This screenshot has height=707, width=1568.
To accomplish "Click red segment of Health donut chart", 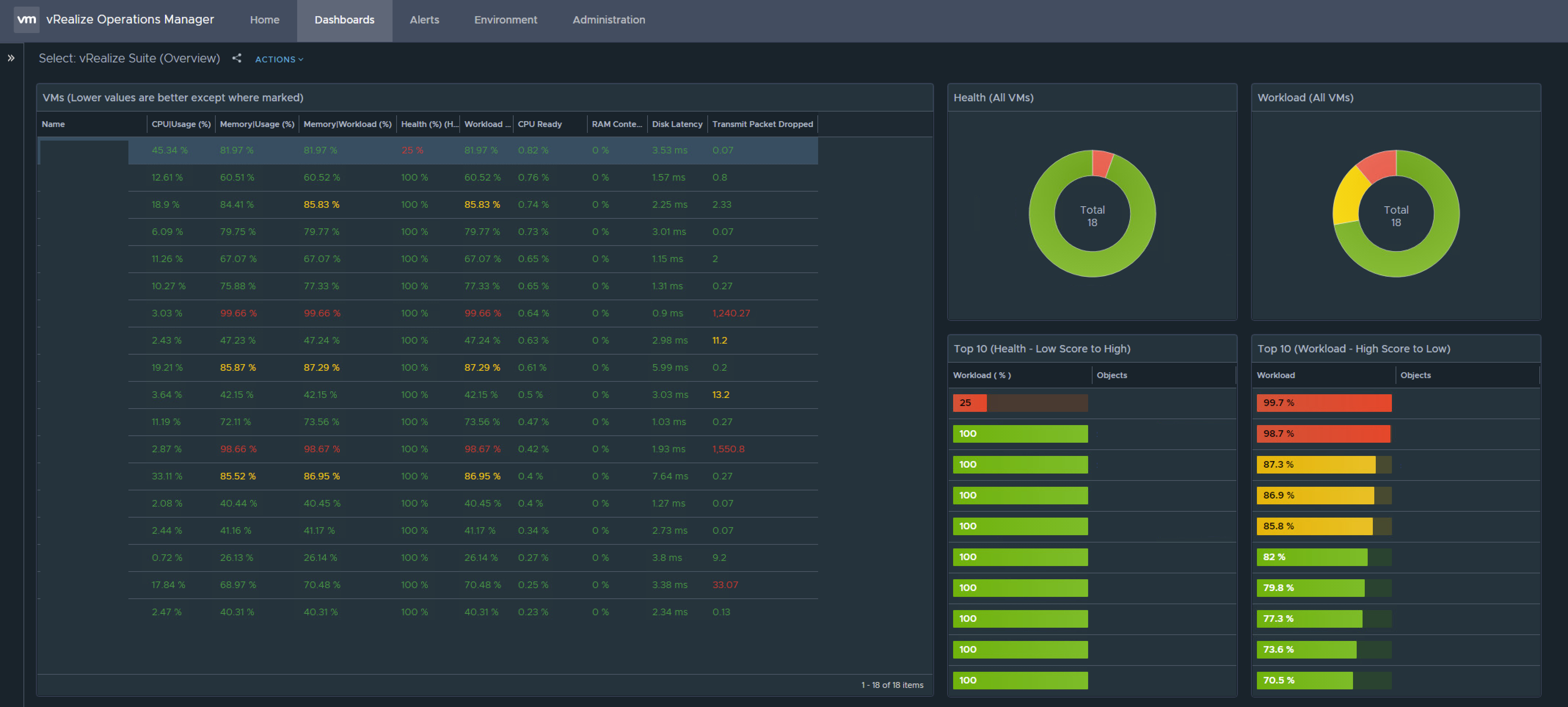I will [1101, 163].
